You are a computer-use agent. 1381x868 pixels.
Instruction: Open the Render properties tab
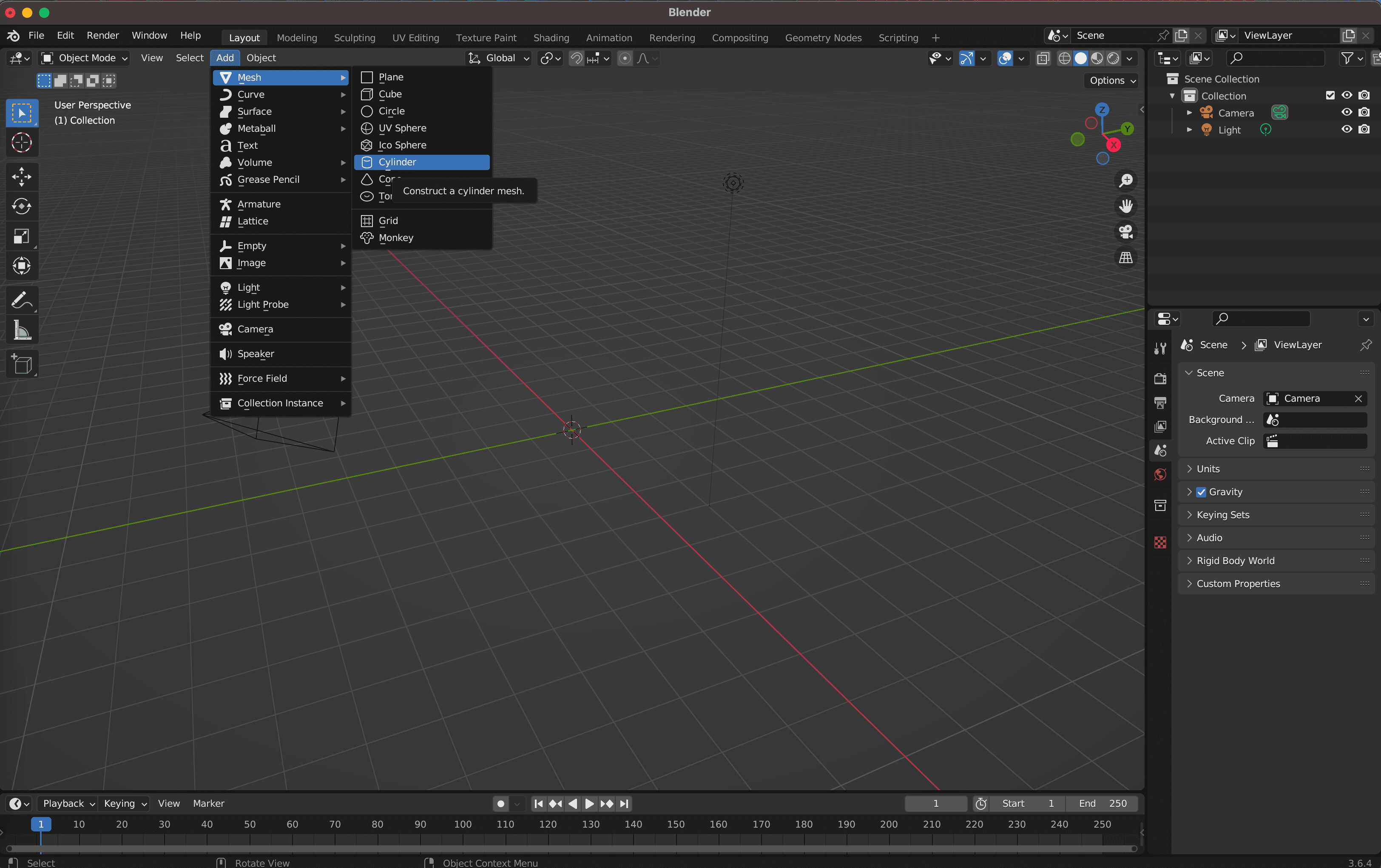point(1160,378)
